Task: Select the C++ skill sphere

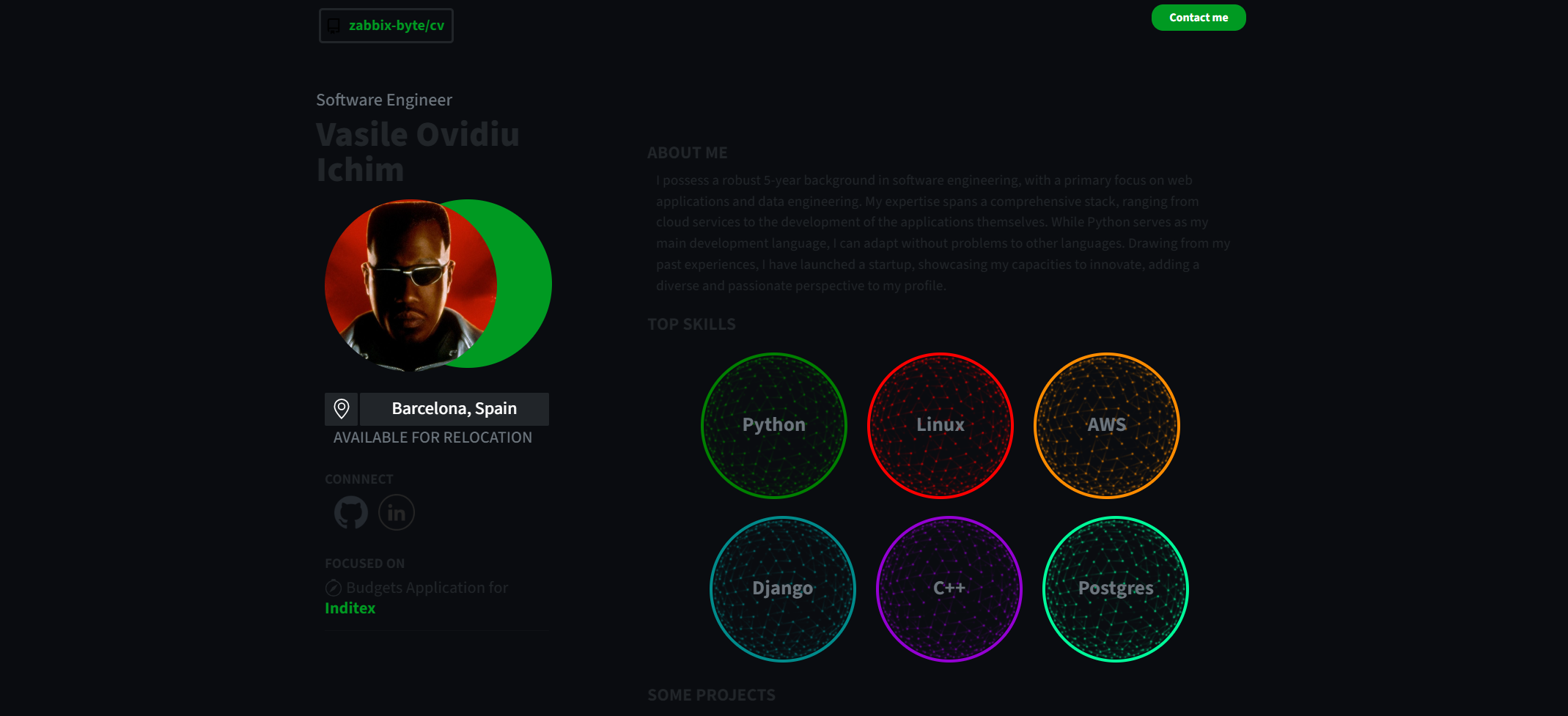Action: click(949, 588)
